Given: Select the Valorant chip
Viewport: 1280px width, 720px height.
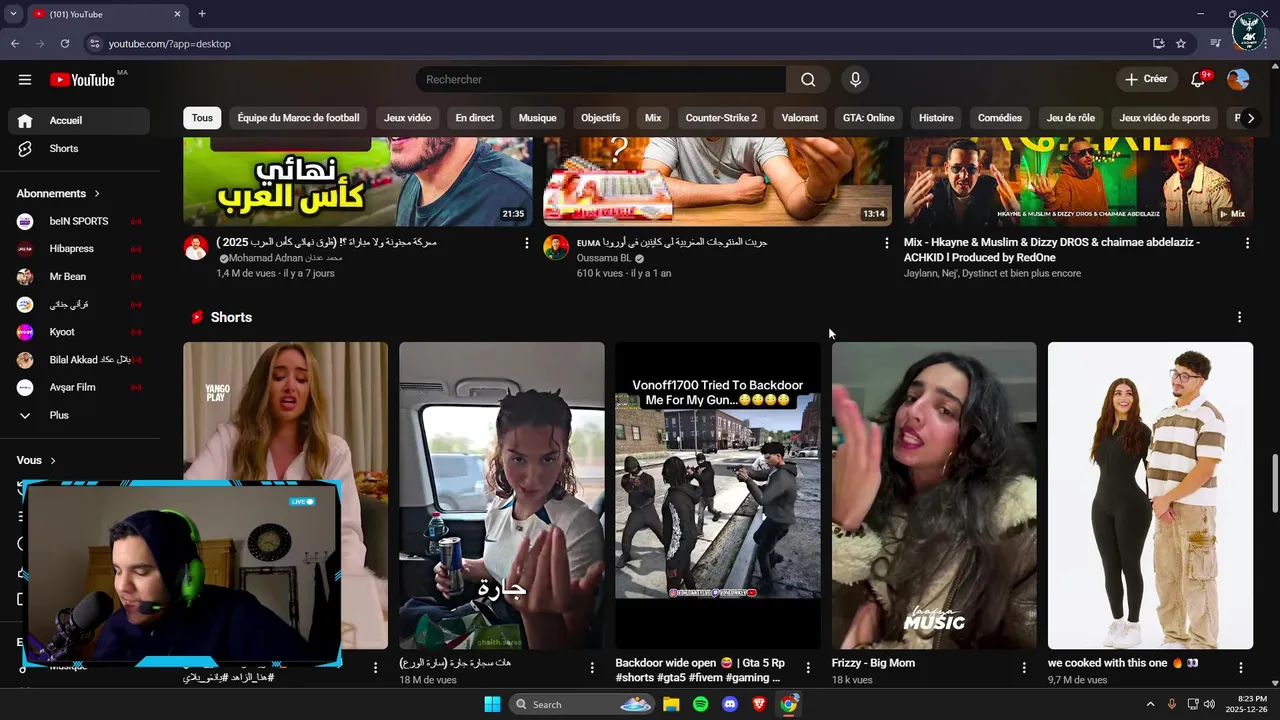Looking at the screenshot, I should [800, 118].
